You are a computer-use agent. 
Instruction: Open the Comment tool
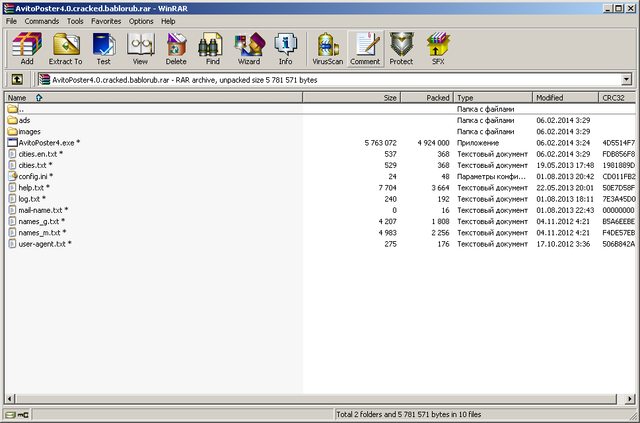pyautogui.click(x=365, y=49)
